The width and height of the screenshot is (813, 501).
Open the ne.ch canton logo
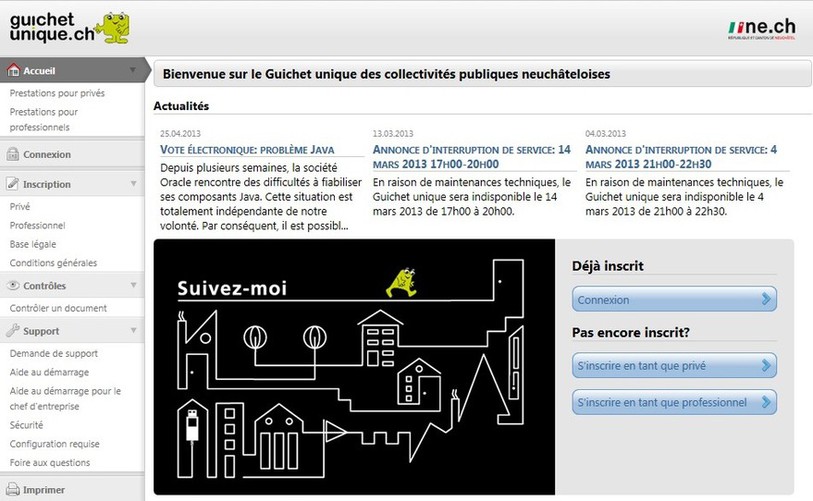point(762,29)
